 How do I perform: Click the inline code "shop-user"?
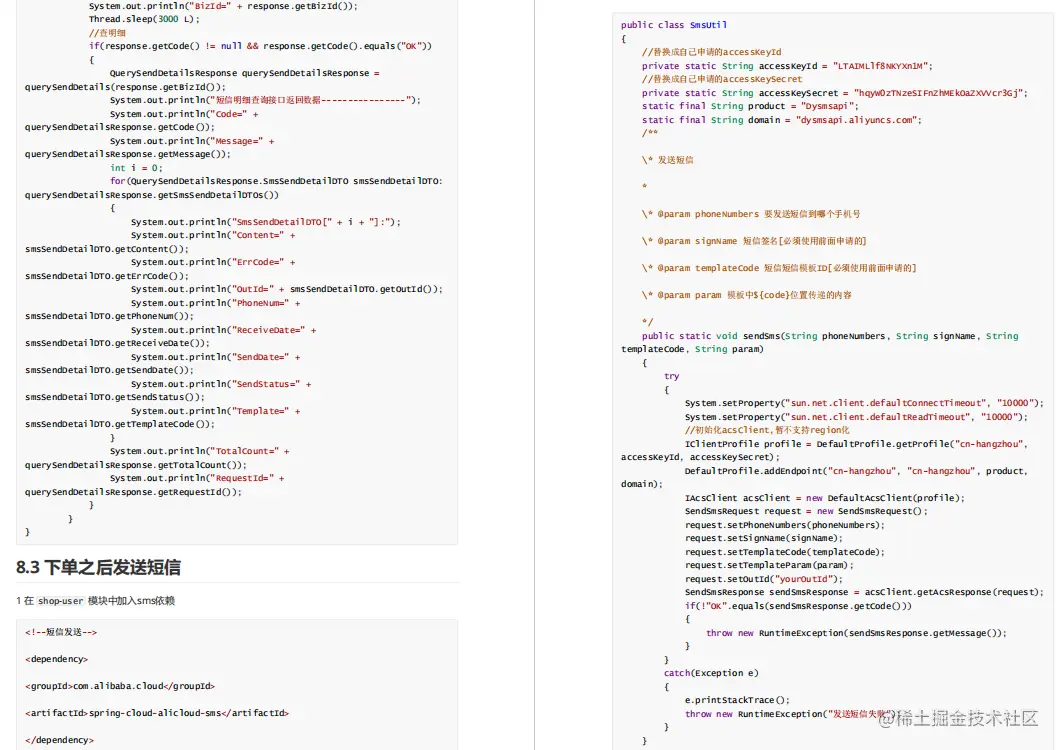click(x=61, y=601)
